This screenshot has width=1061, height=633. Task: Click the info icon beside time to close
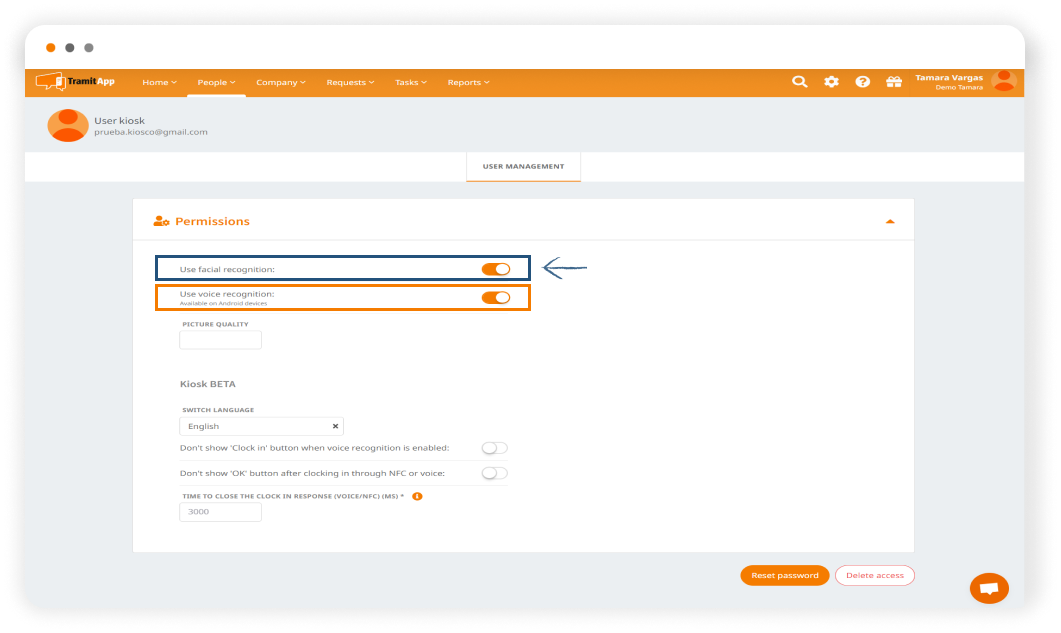(x=417, y=496)
